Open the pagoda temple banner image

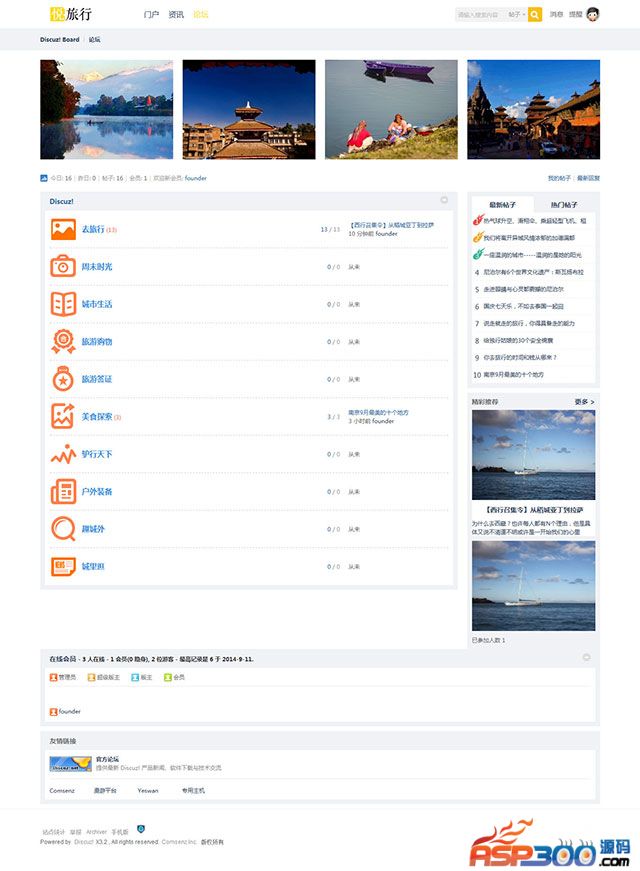pyautogui.click(x=249, y=109)
